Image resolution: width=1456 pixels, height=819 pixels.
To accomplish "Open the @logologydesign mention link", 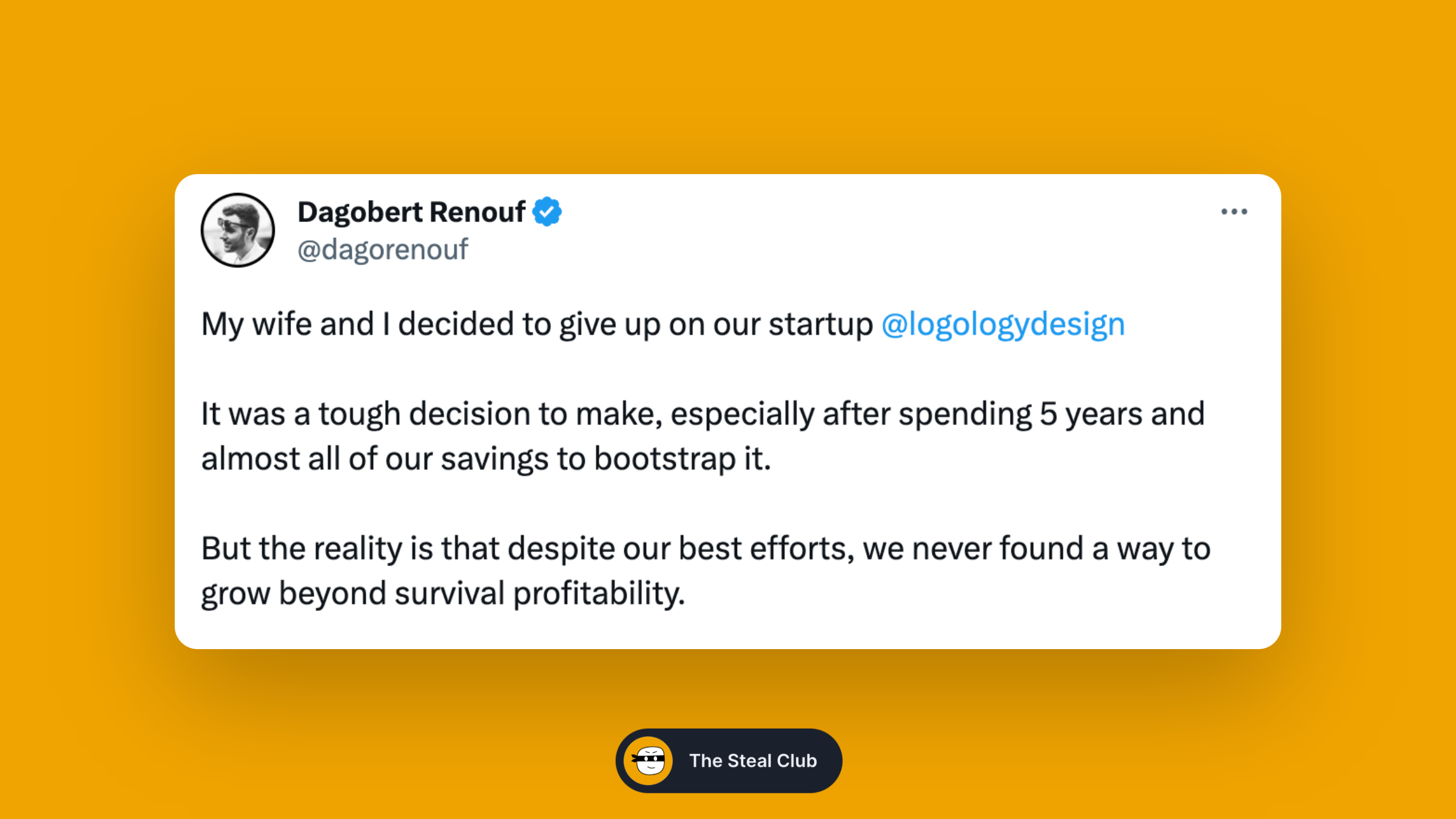I will 1003,325.
